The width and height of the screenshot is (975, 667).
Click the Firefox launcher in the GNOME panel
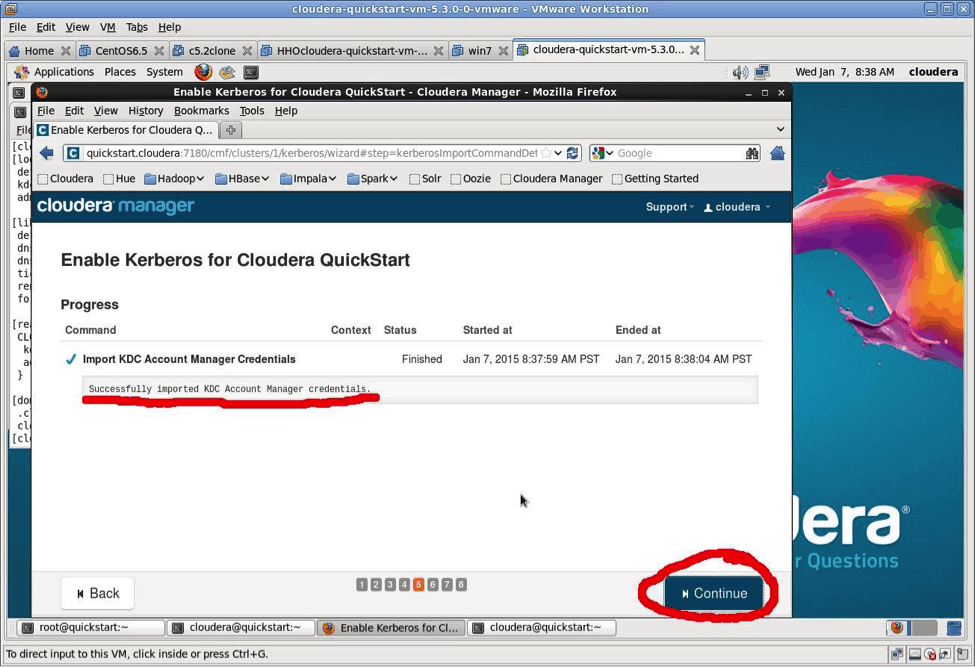pyautogui.click(x=203, y=72)
